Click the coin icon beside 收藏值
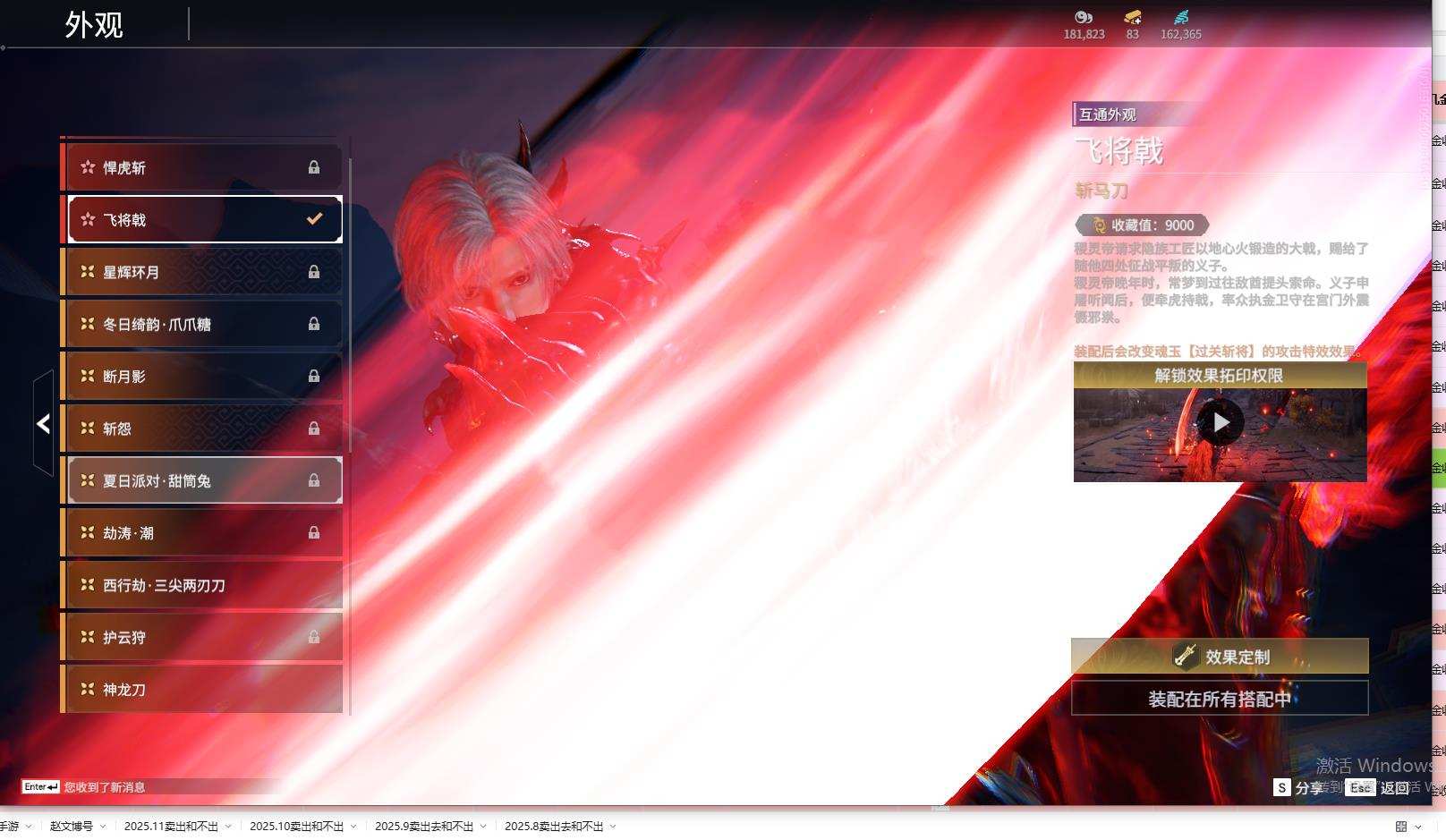 [1099, 225]
